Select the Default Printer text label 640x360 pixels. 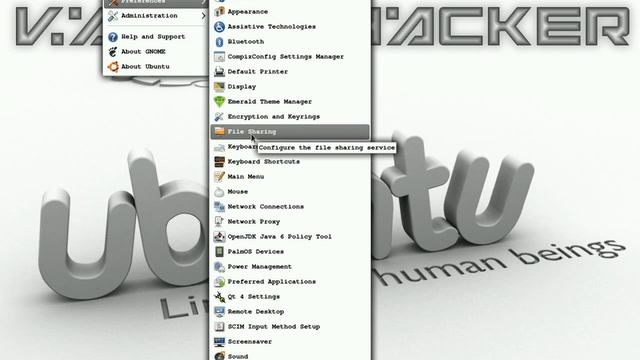(258, 71)
